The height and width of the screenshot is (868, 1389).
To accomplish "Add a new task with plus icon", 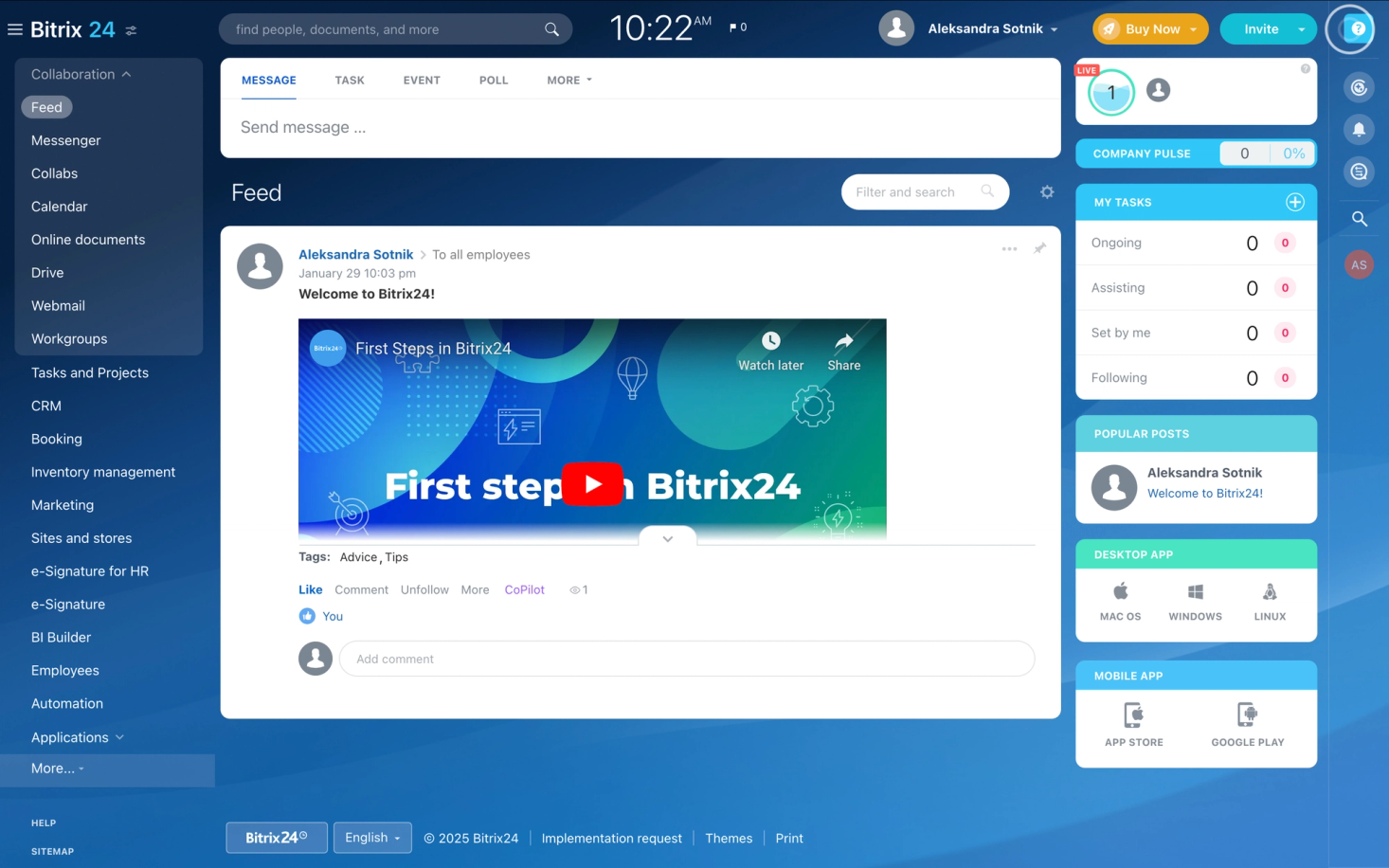I will point(1294,202).
